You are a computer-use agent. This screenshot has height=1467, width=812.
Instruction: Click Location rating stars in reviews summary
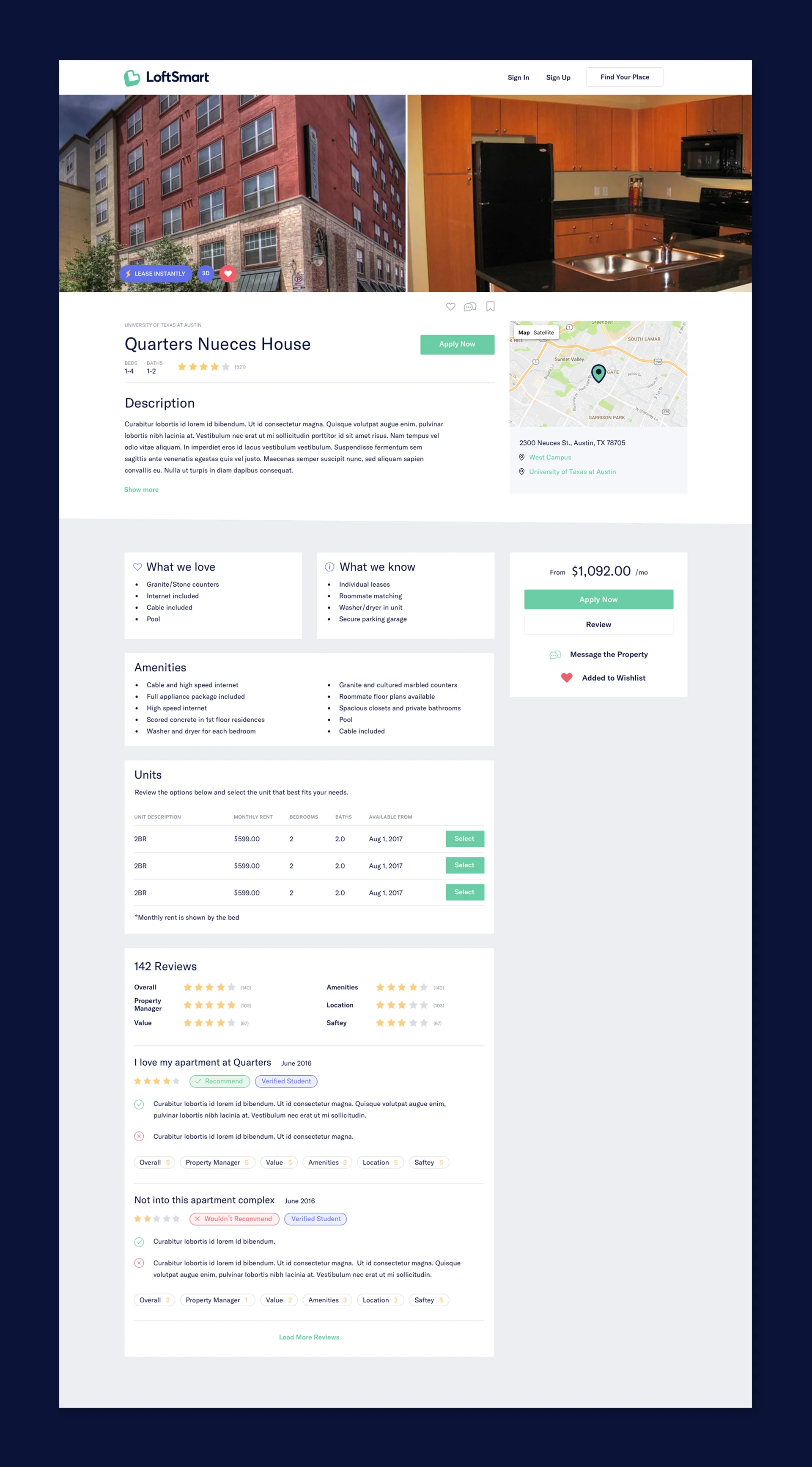[x=401, y=1005]
